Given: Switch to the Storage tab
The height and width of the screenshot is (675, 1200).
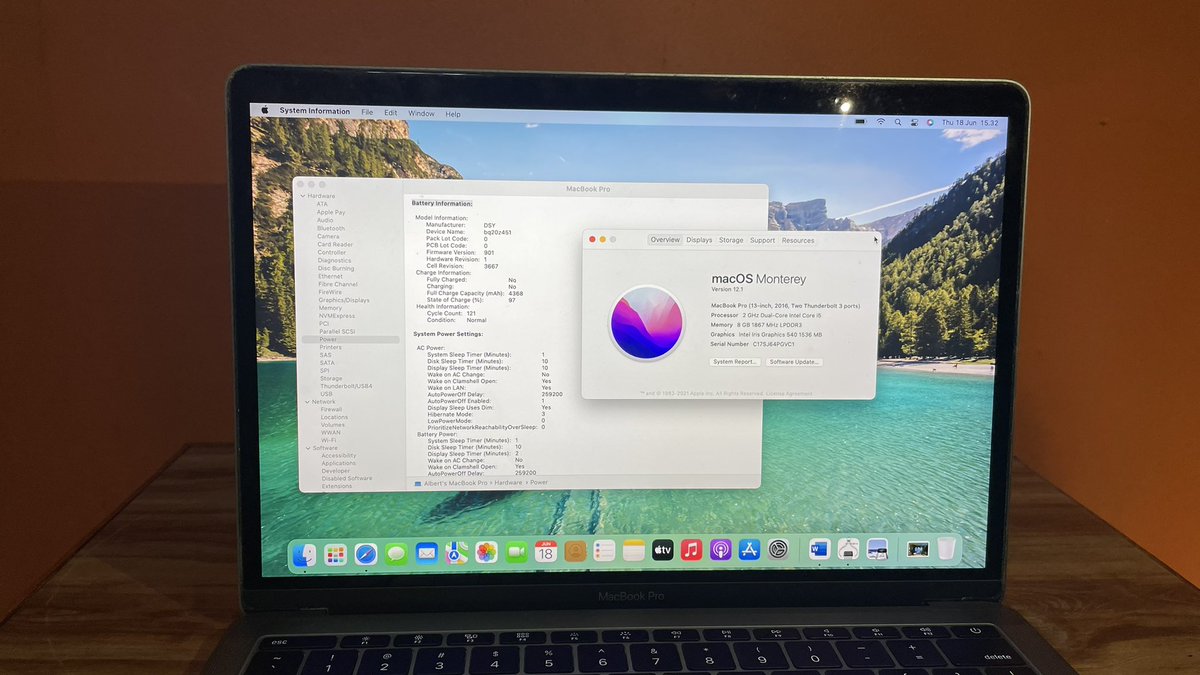Looking at the screenshot, I should point(731,240).
